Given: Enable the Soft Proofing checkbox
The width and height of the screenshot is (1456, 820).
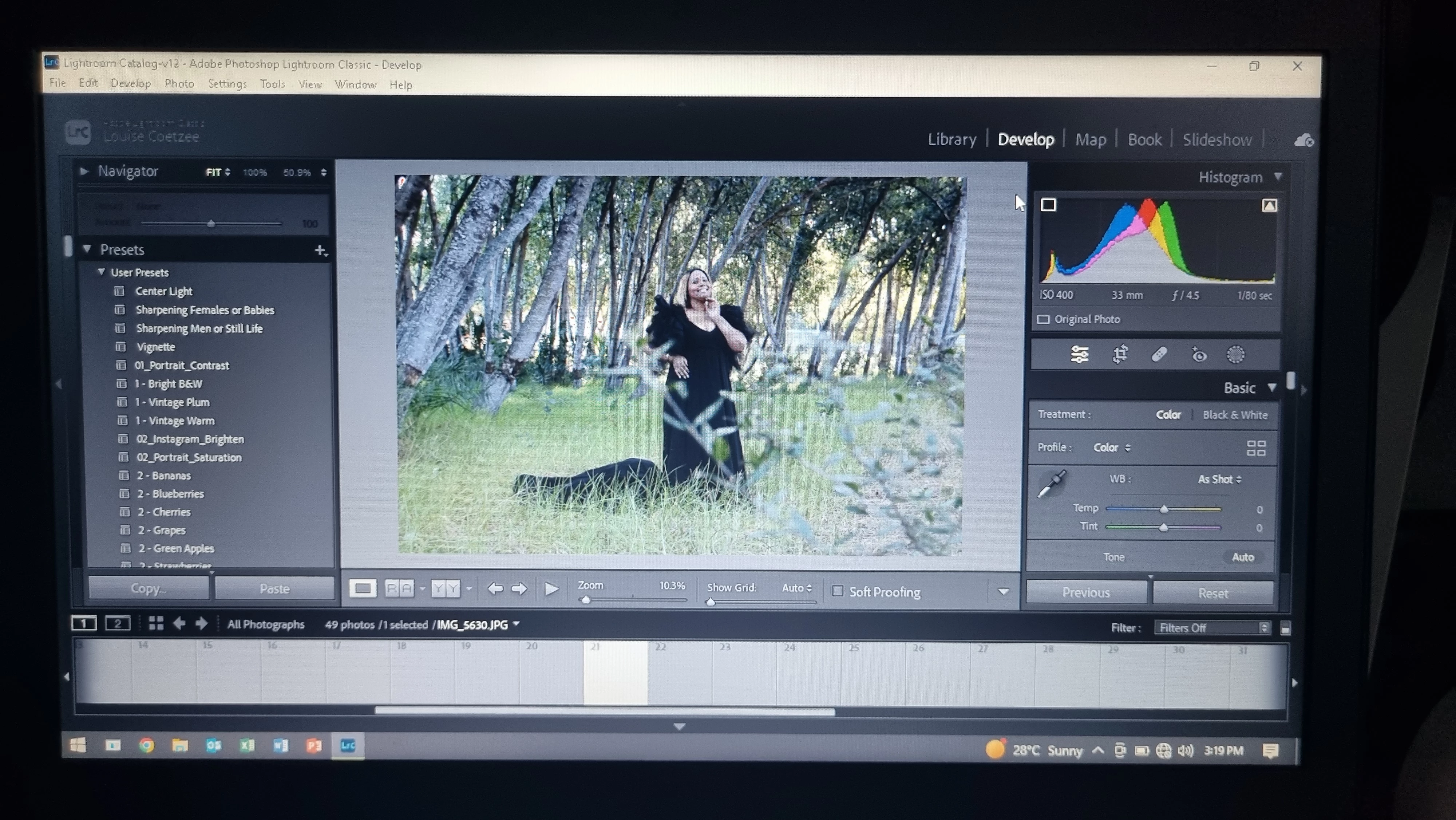Looking at the screenshot, I should pos(838,591).
